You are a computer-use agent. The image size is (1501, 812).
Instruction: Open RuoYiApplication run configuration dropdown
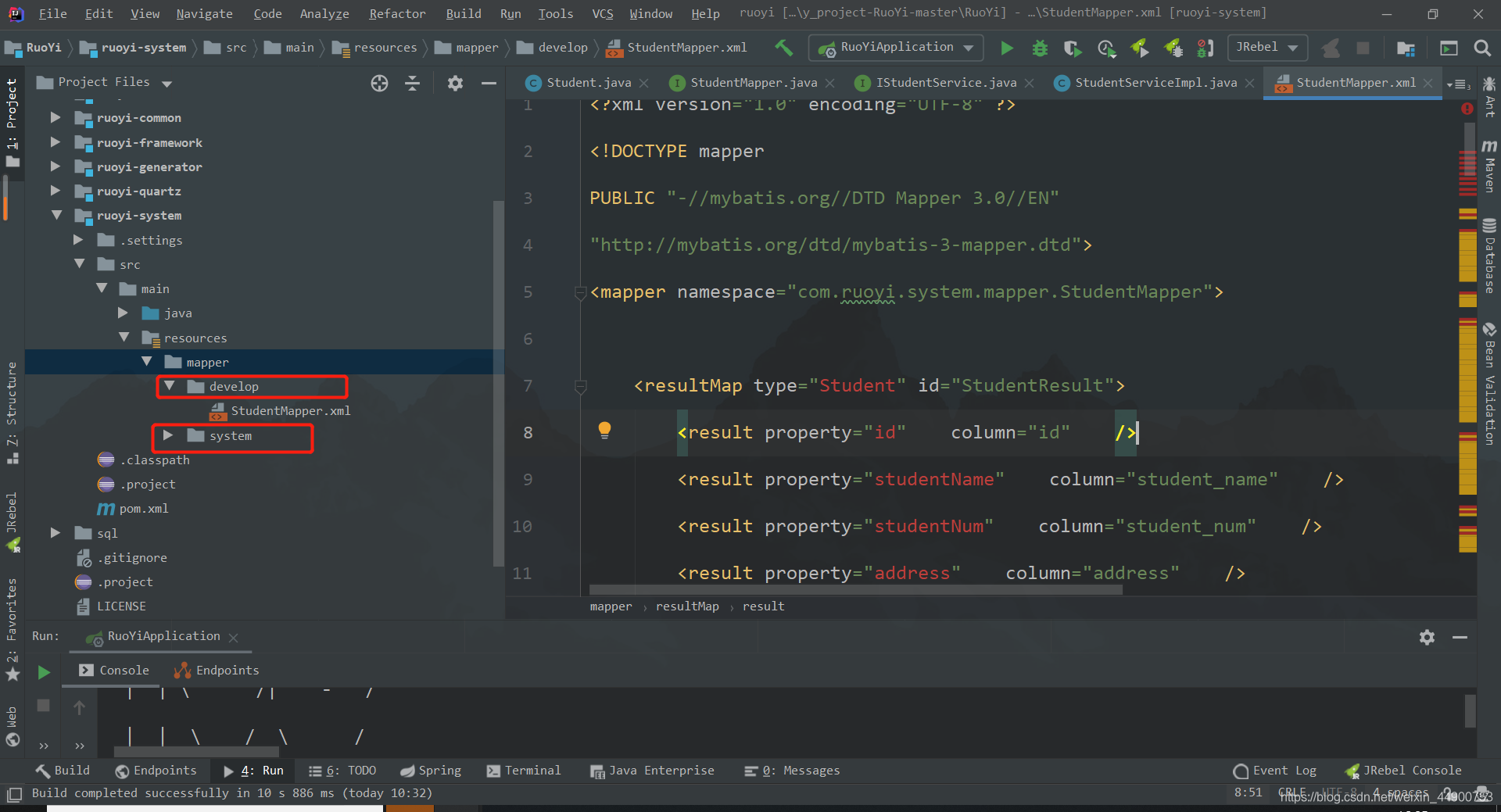[x=896, y=48]
